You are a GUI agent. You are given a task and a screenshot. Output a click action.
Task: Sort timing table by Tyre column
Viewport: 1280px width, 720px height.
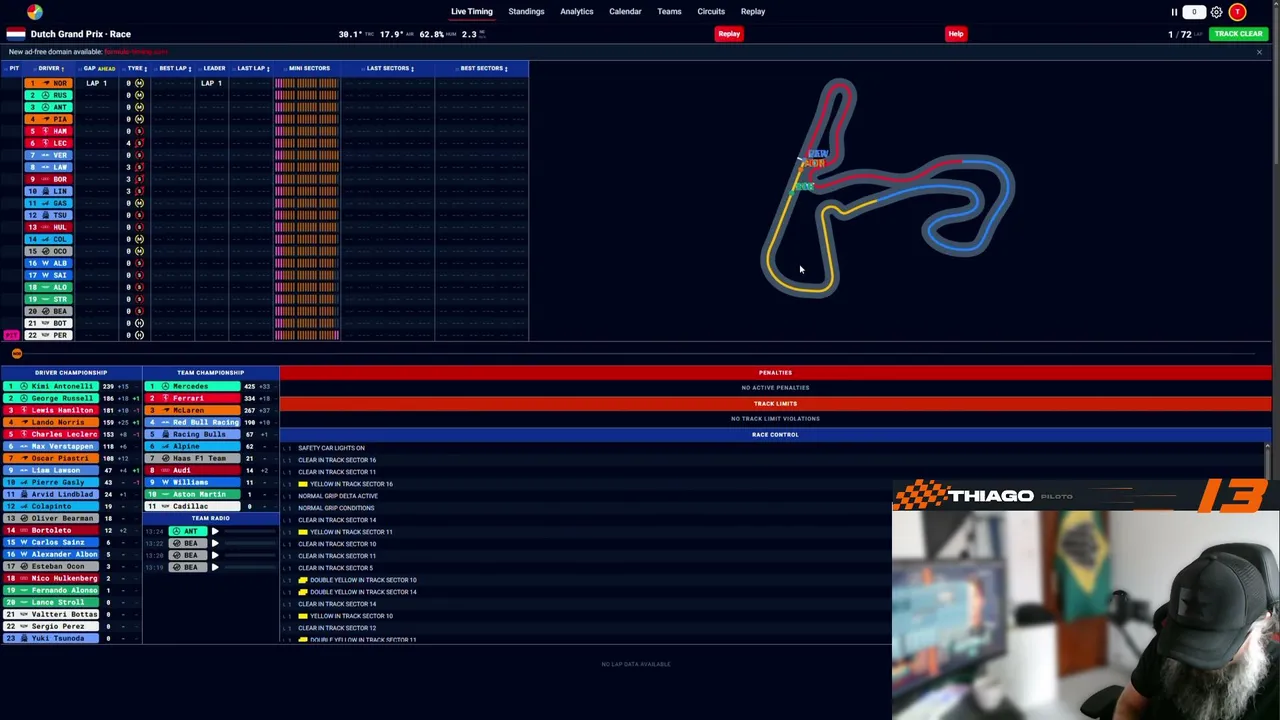click(x=136, y=68)
